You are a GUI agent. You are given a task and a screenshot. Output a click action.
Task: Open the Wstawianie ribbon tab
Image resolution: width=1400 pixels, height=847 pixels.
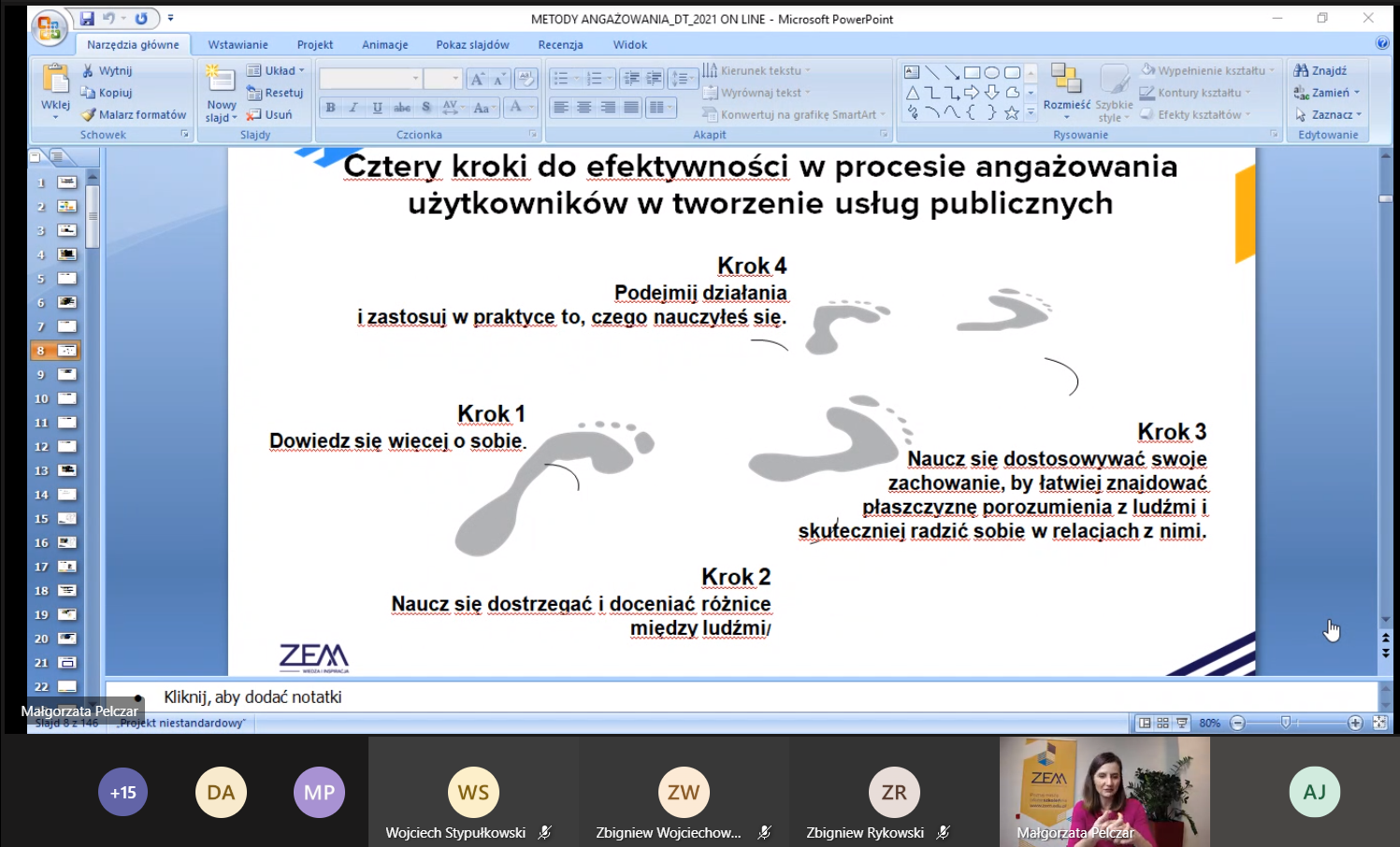coord(238,44)
